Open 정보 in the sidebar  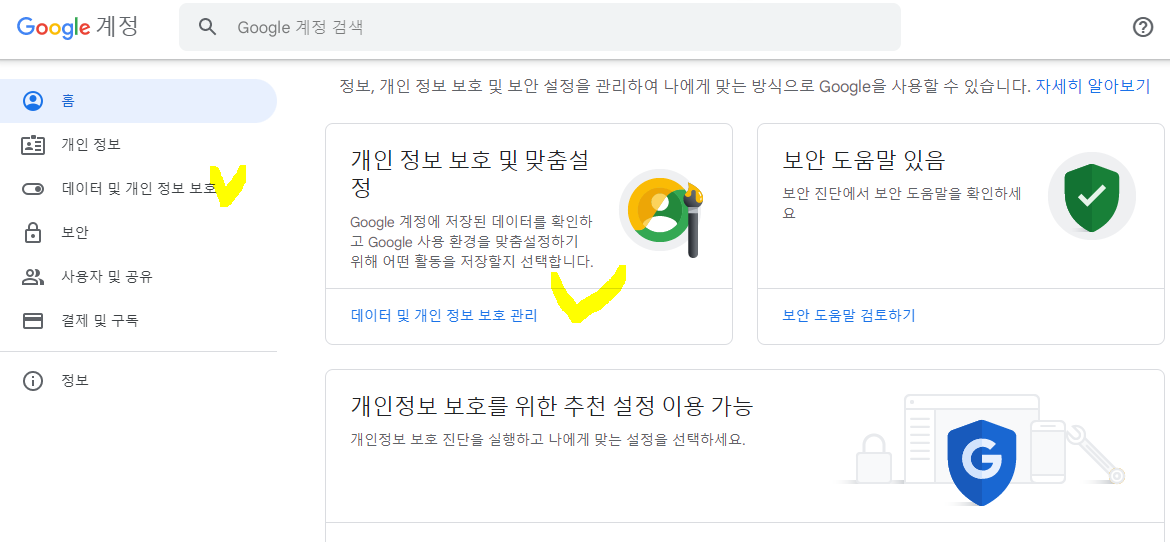(x=138, y=381)
